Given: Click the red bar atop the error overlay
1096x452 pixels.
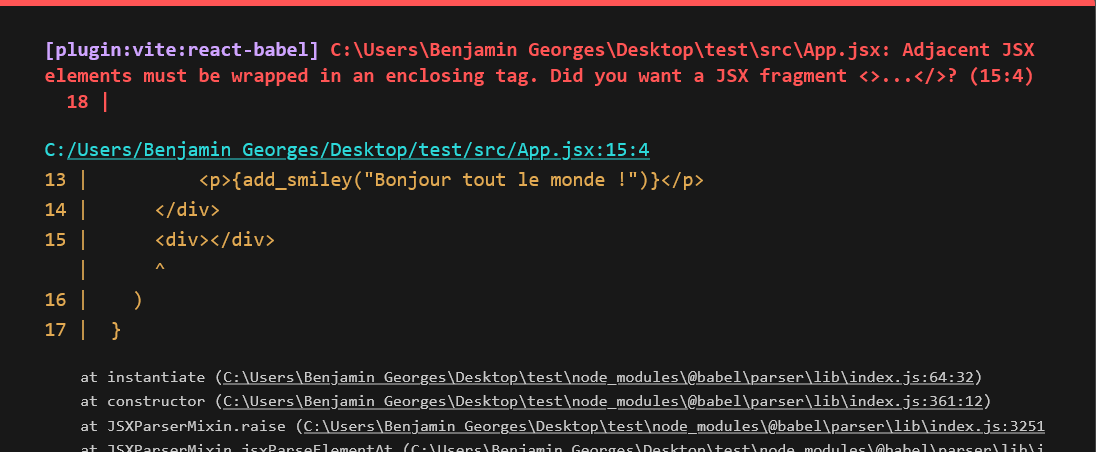Looking at the screenshot, I should coord(548,3).
